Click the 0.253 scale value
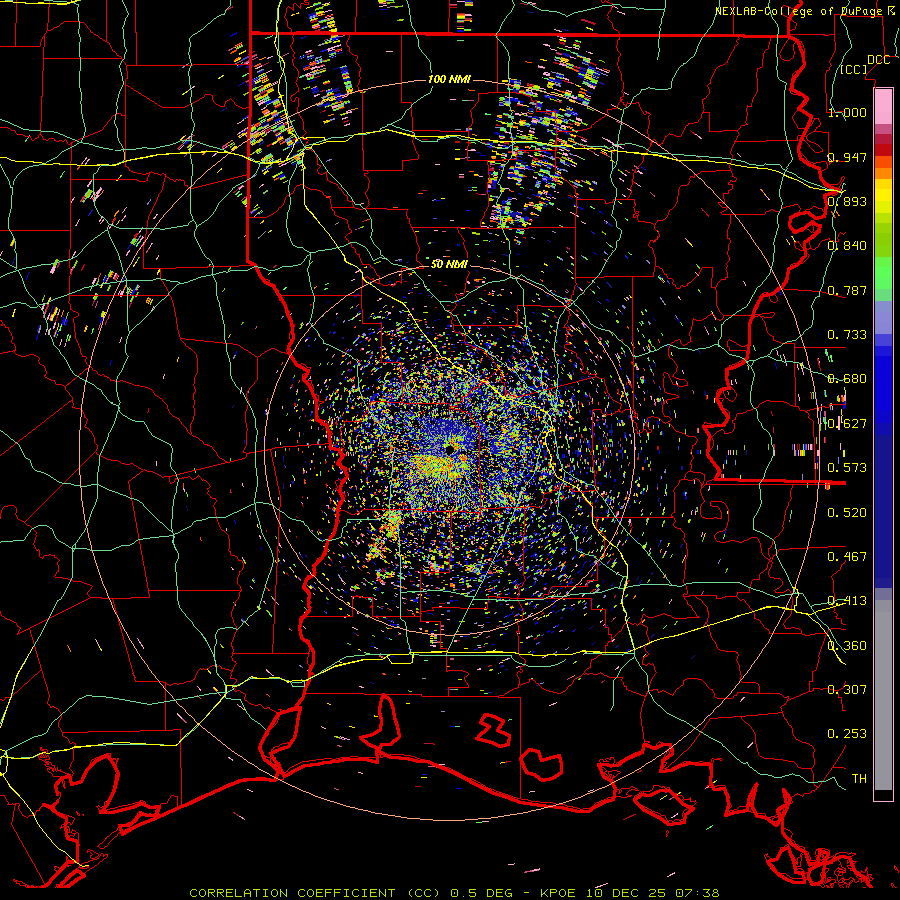The height and width of the screenshot is (900, 900). coord(847,734)
